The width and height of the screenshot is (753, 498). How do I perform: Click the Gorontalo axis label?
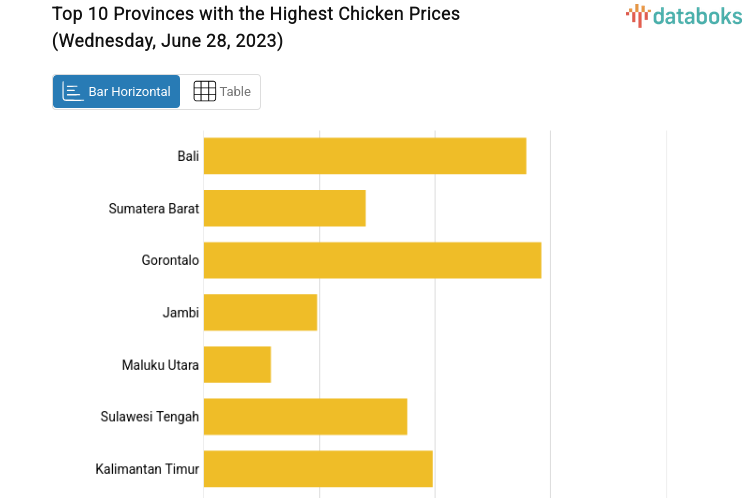170,260
